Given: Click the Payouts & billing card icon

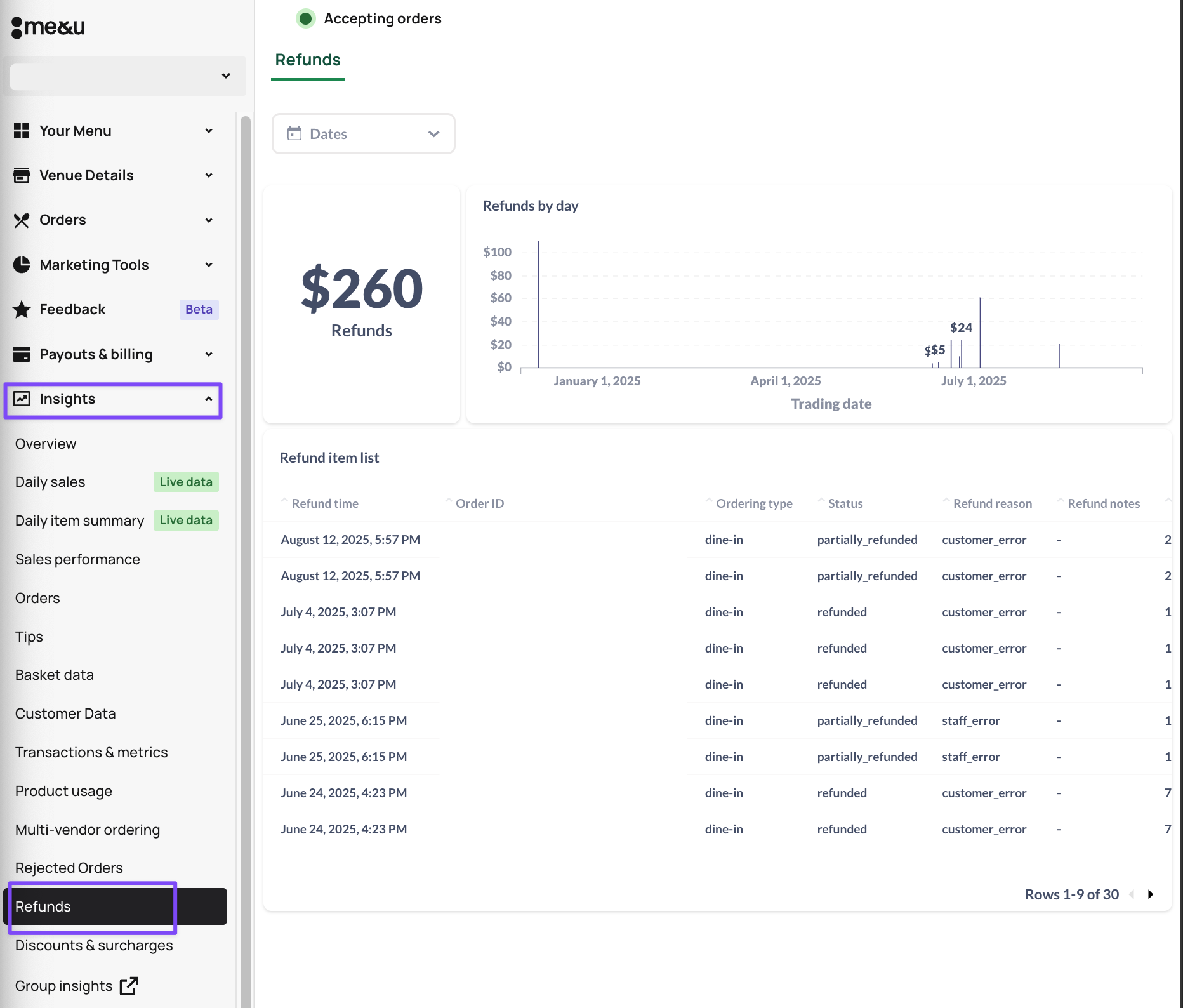Looking at the screenshot, I should click(x=22, y=354).
